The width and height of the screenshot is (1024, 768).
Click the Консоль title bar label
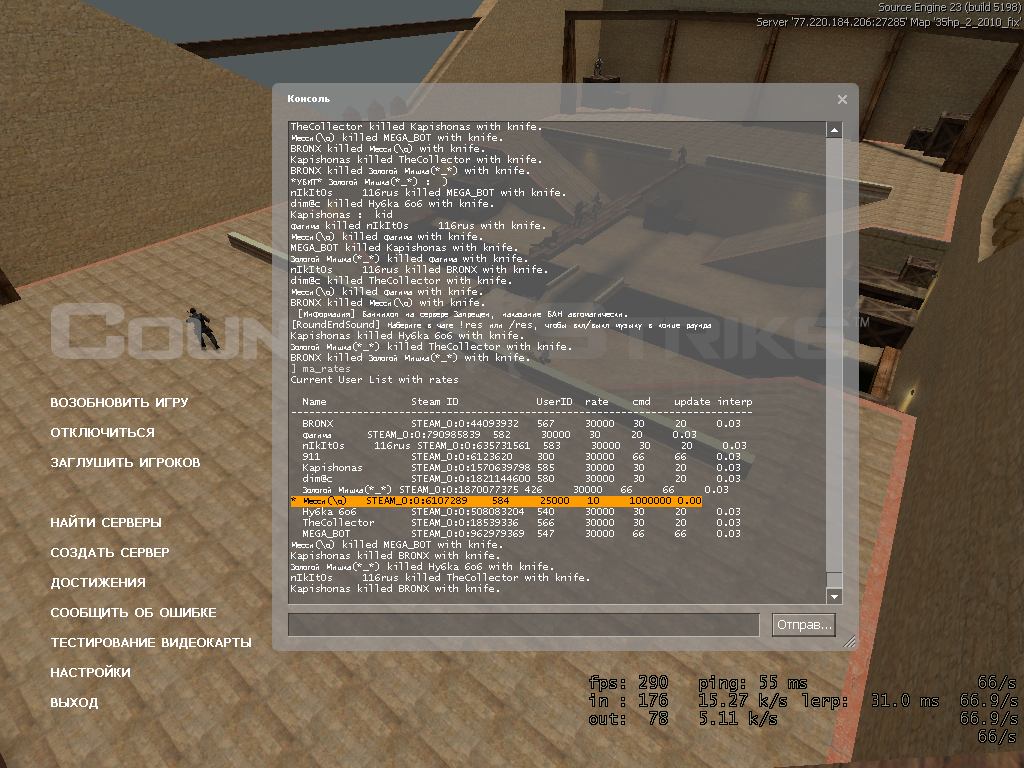click(308, 99)
